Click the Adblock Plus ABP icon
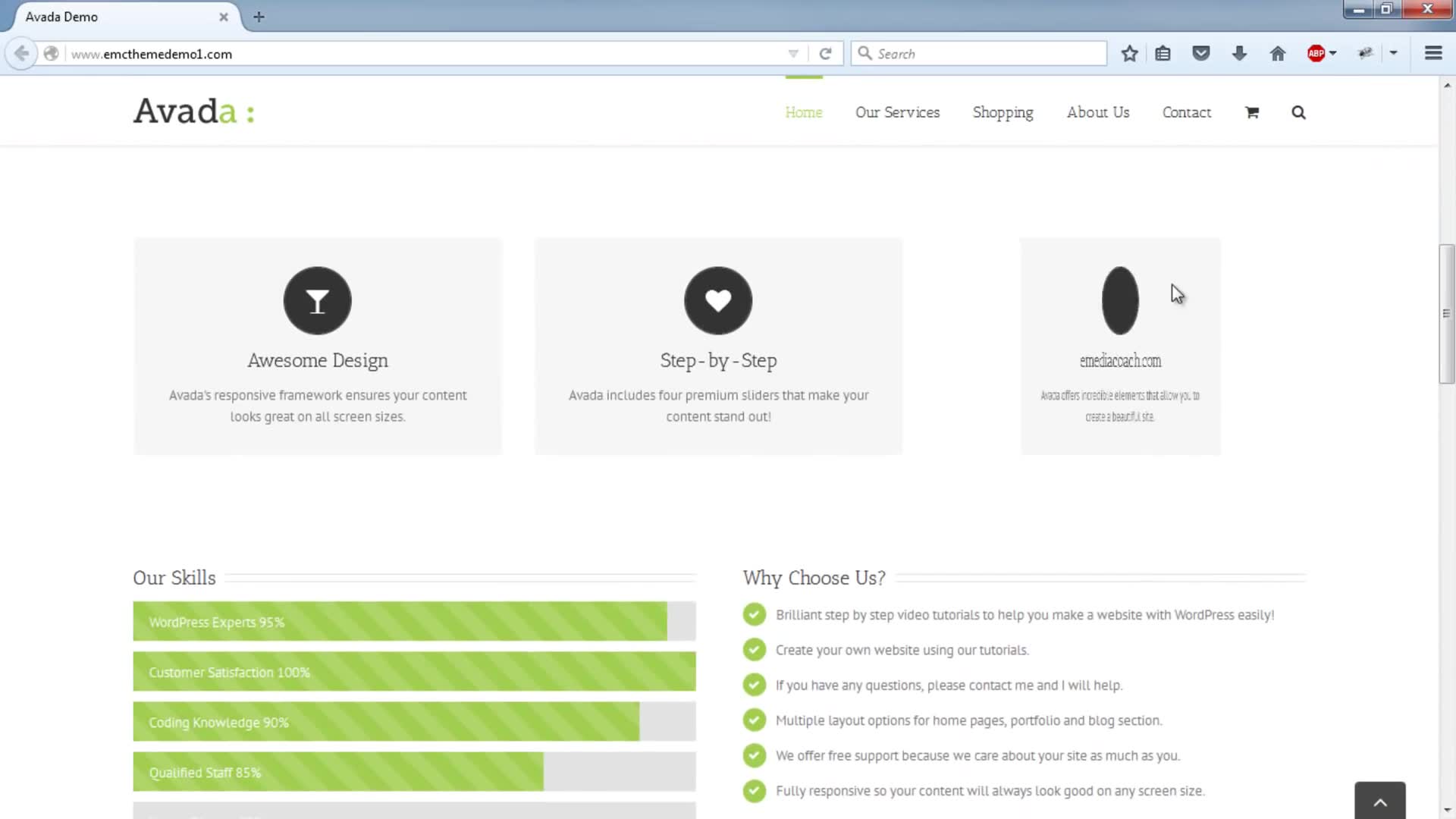Viewport: 1456px width, 819px height. point(1316,54)
